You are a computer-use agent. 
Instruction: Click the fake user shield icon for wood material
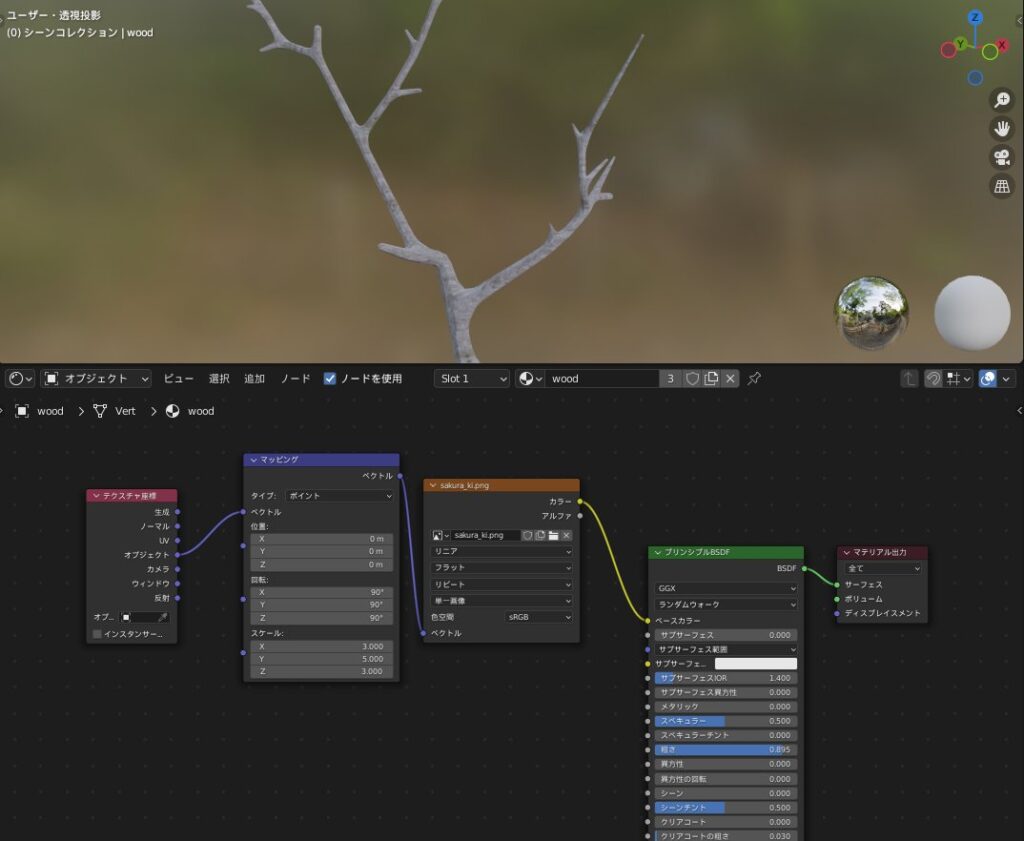(x=692, y=379)
